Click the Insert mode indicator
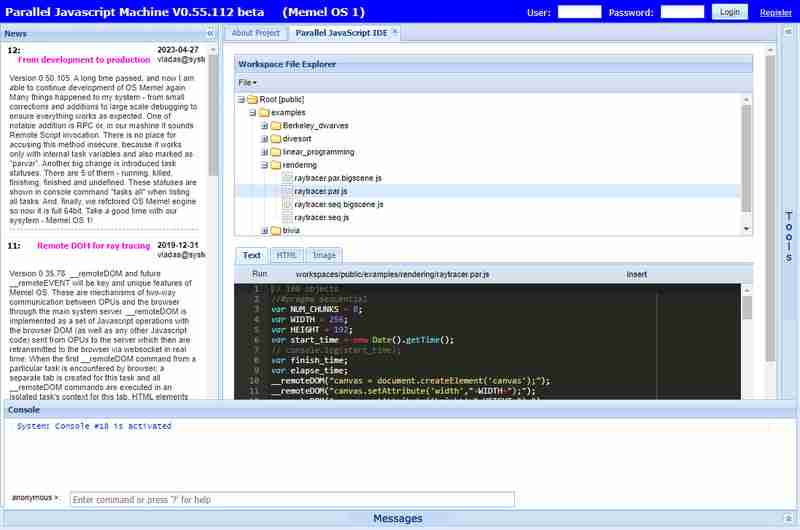 pos(636,274)
